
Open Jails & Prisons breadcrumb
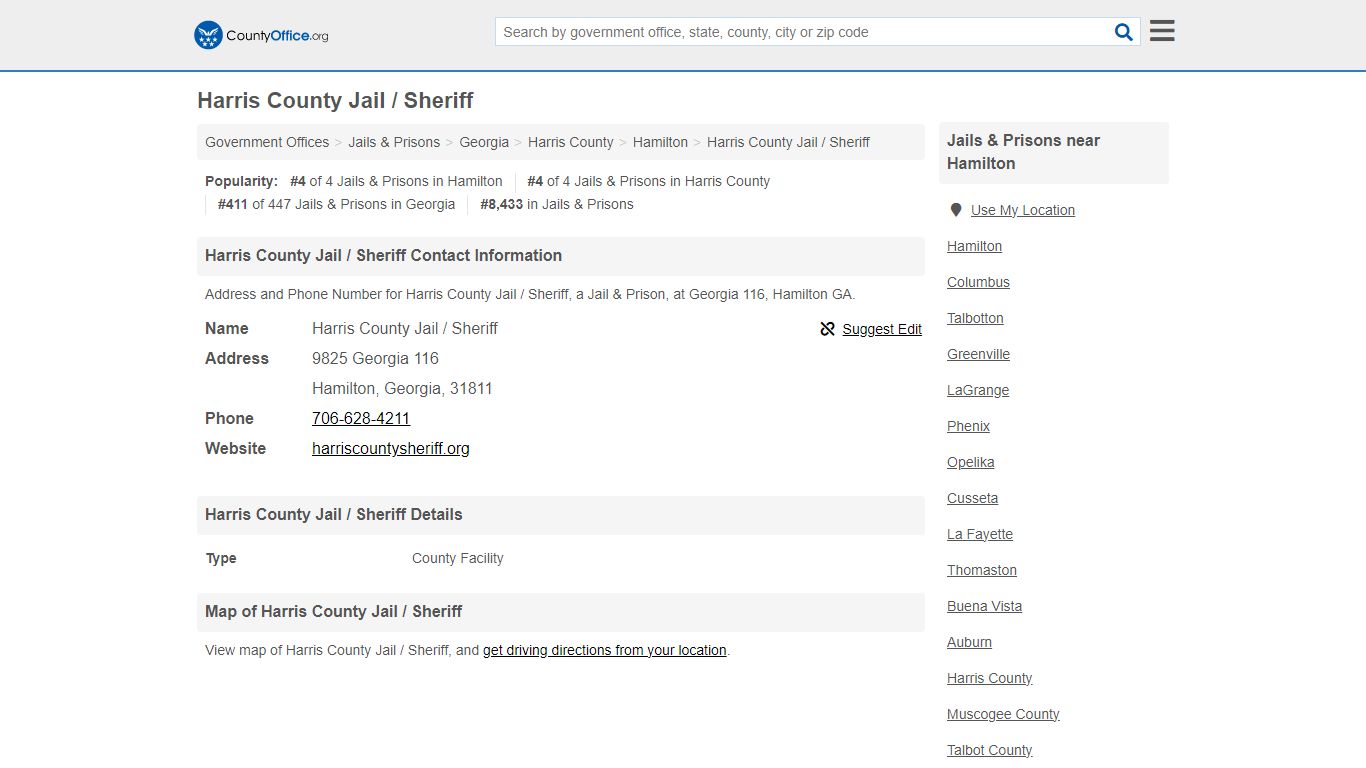tap(394, 142)
